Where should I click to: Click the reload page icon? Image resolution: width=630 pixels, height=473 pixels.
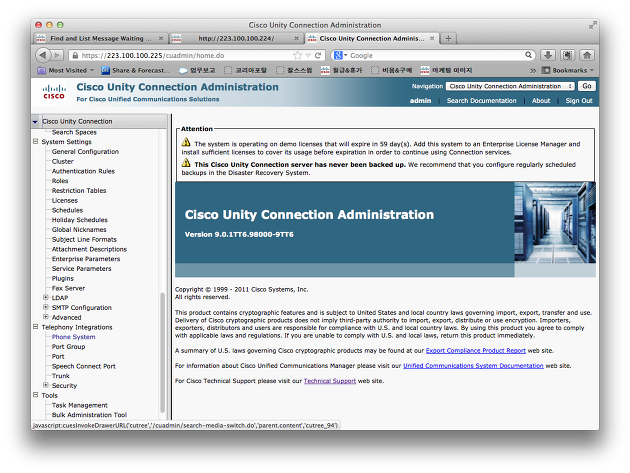tap(318, 55)
